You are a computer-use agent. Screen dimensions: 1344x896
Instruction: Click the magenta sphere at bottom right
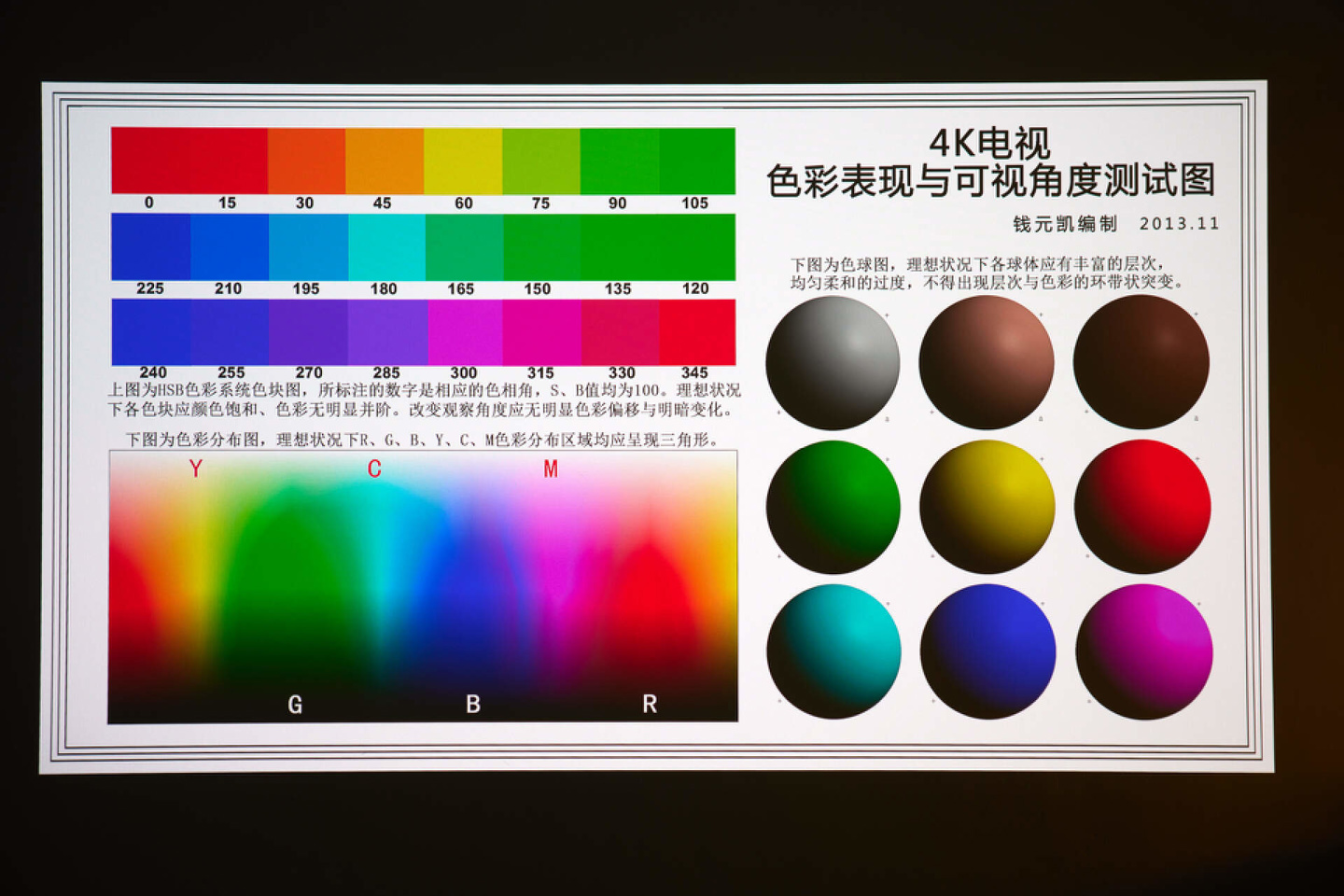coord(1142,651)
